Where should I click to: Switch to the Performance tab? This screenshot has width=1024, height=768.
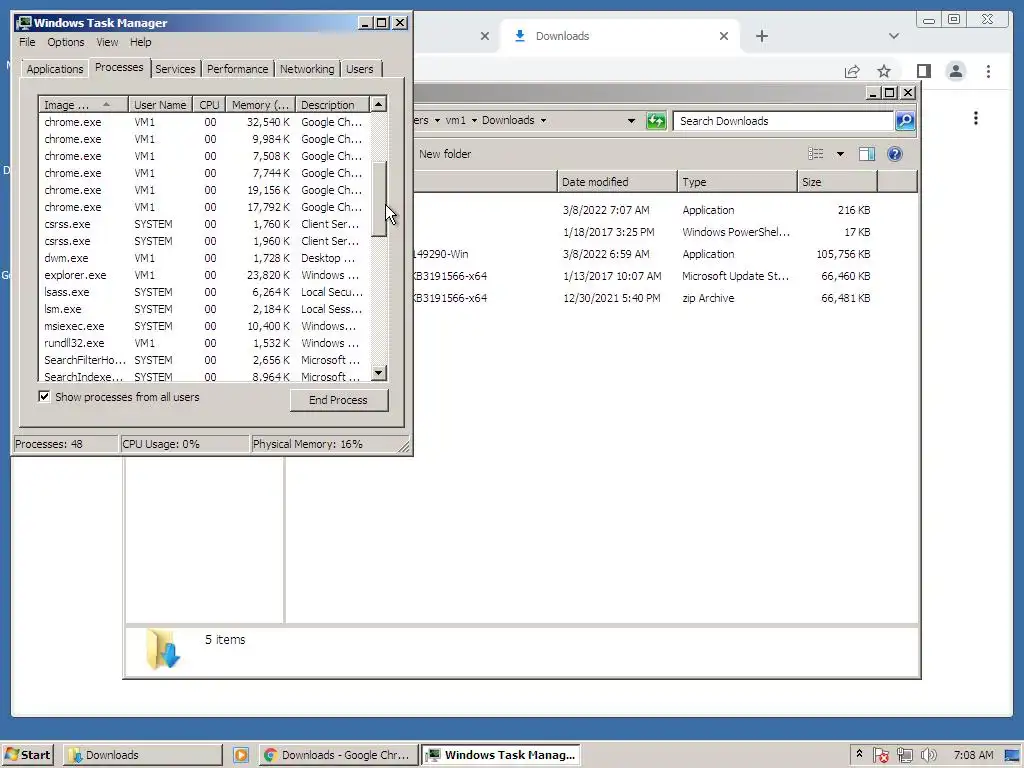[x=237, y=69]
